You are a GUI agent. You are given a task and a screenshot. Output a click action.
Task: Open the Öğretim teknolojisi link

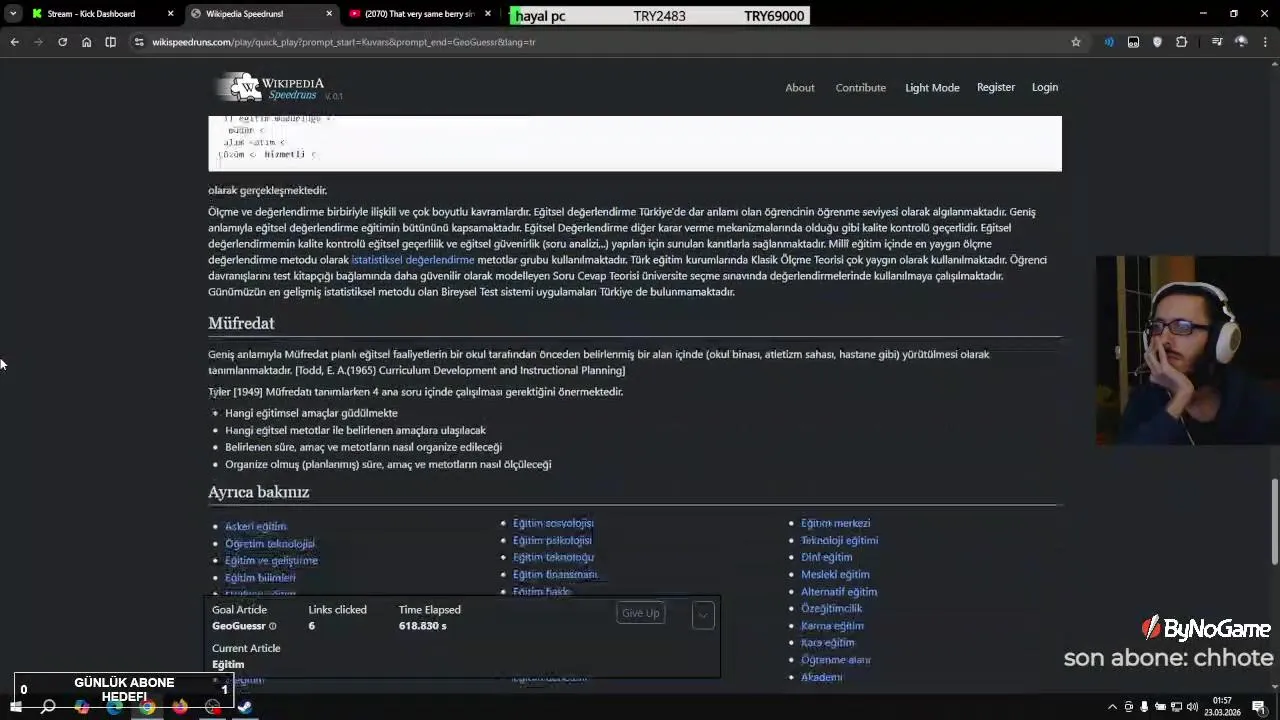tap(270, 544)
